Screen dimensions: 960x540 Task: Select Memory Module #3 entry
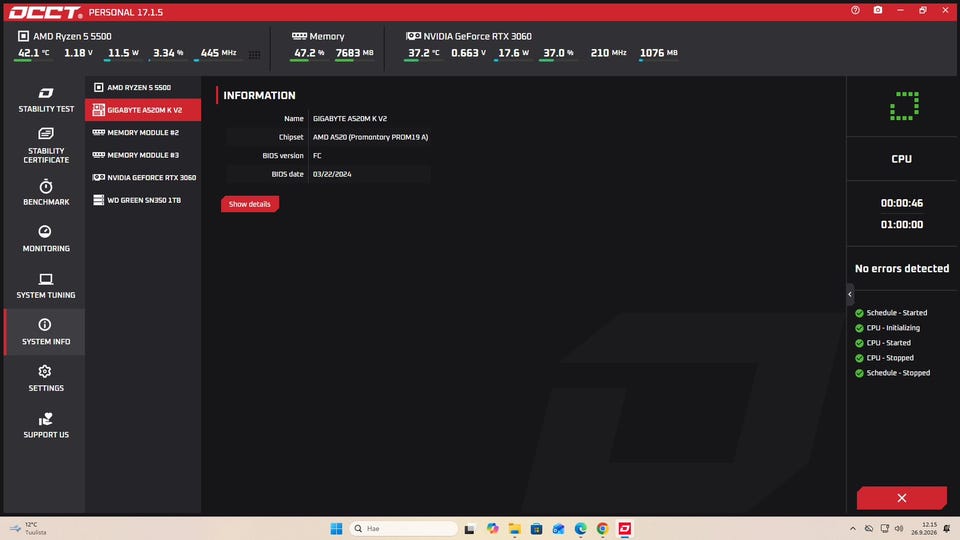coord(143,155)
